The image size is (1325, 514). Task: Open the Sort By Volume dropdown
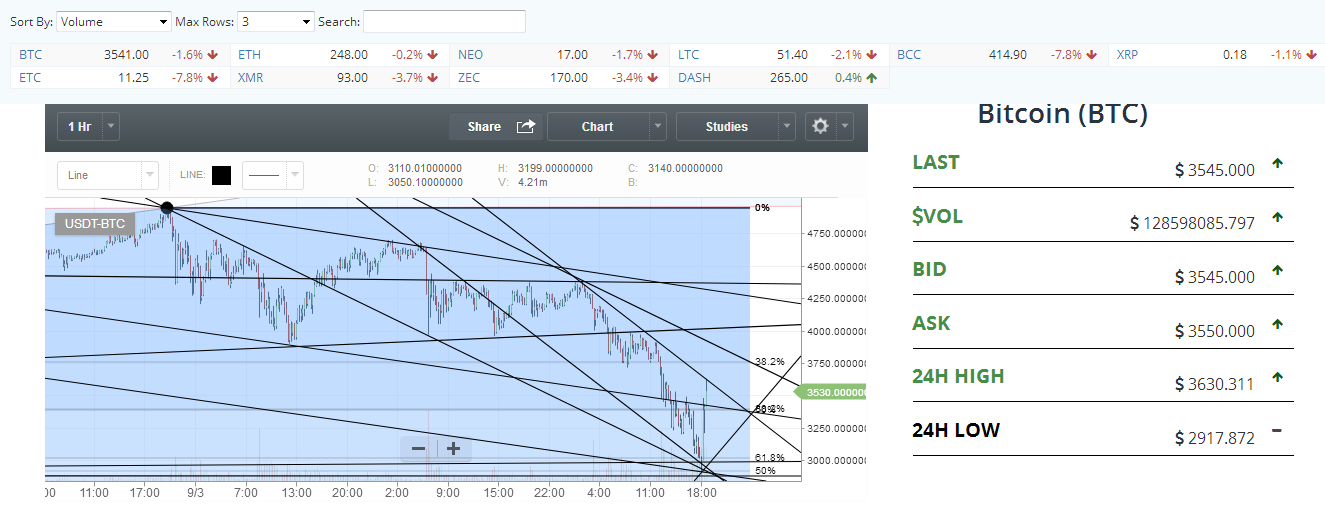point(114,21)
